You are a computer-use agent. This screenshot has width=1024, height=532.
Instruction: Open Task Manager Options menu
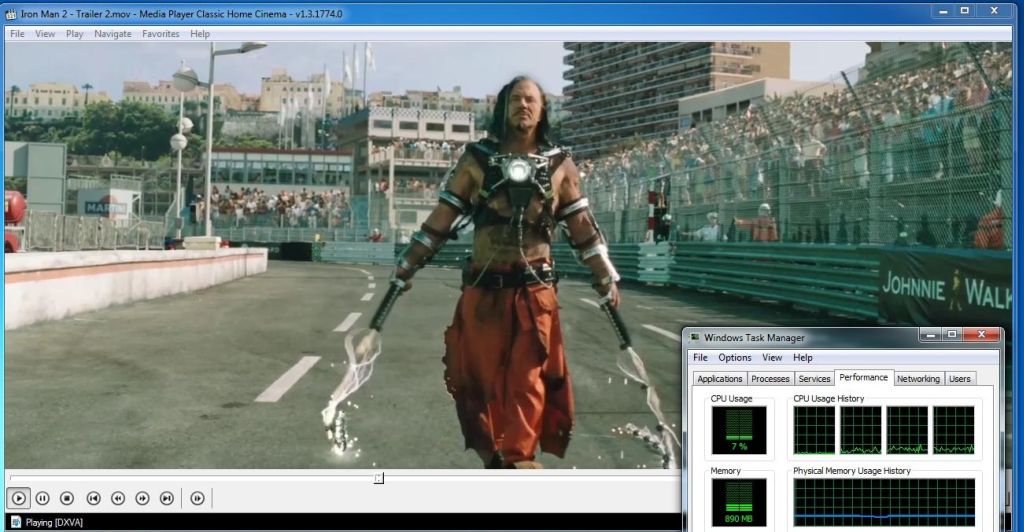(x=735, y=358)
